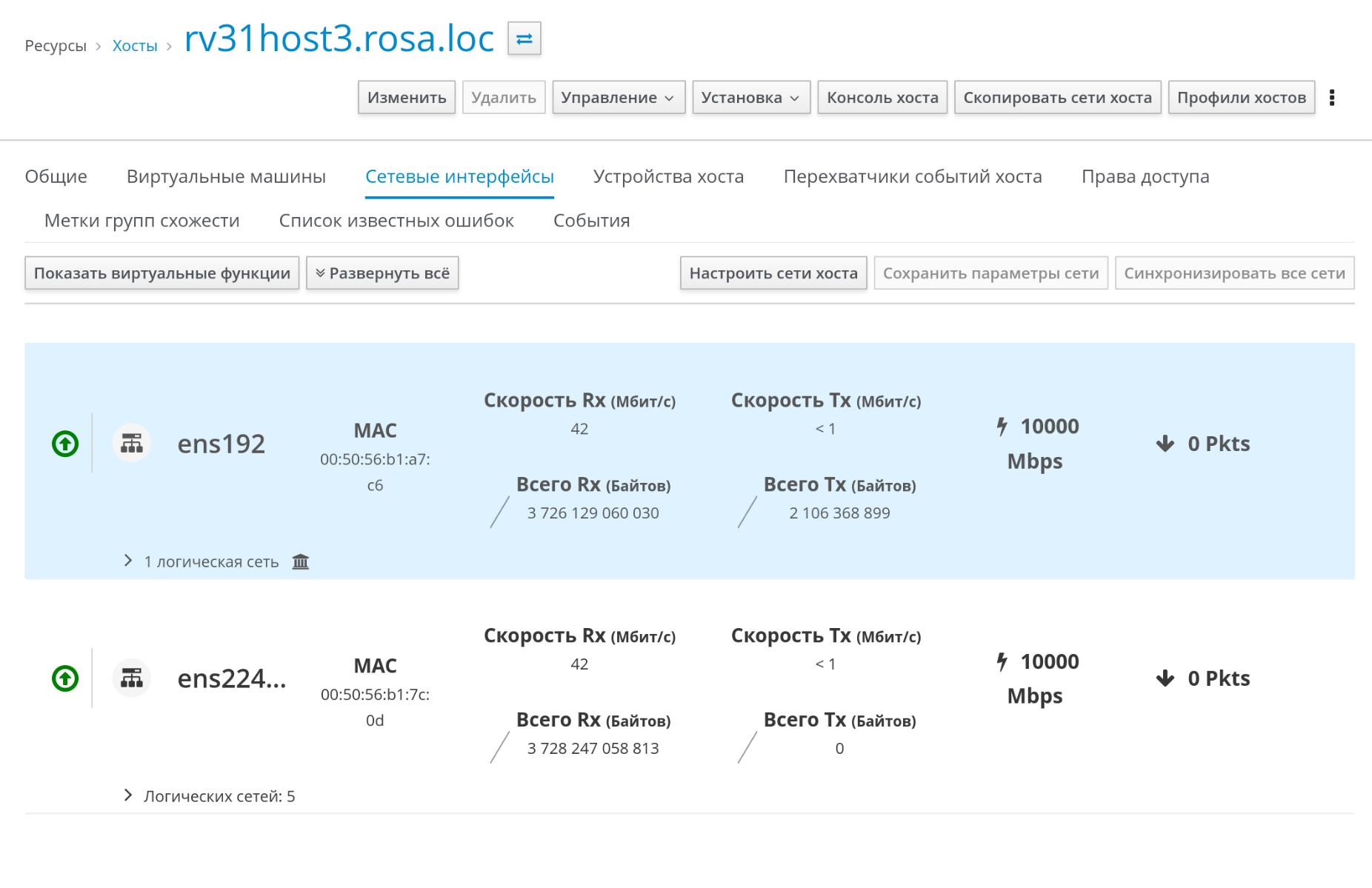Click the lightning bolt speed icon for ens192

pyautogui.click(x=1002, y=427)
